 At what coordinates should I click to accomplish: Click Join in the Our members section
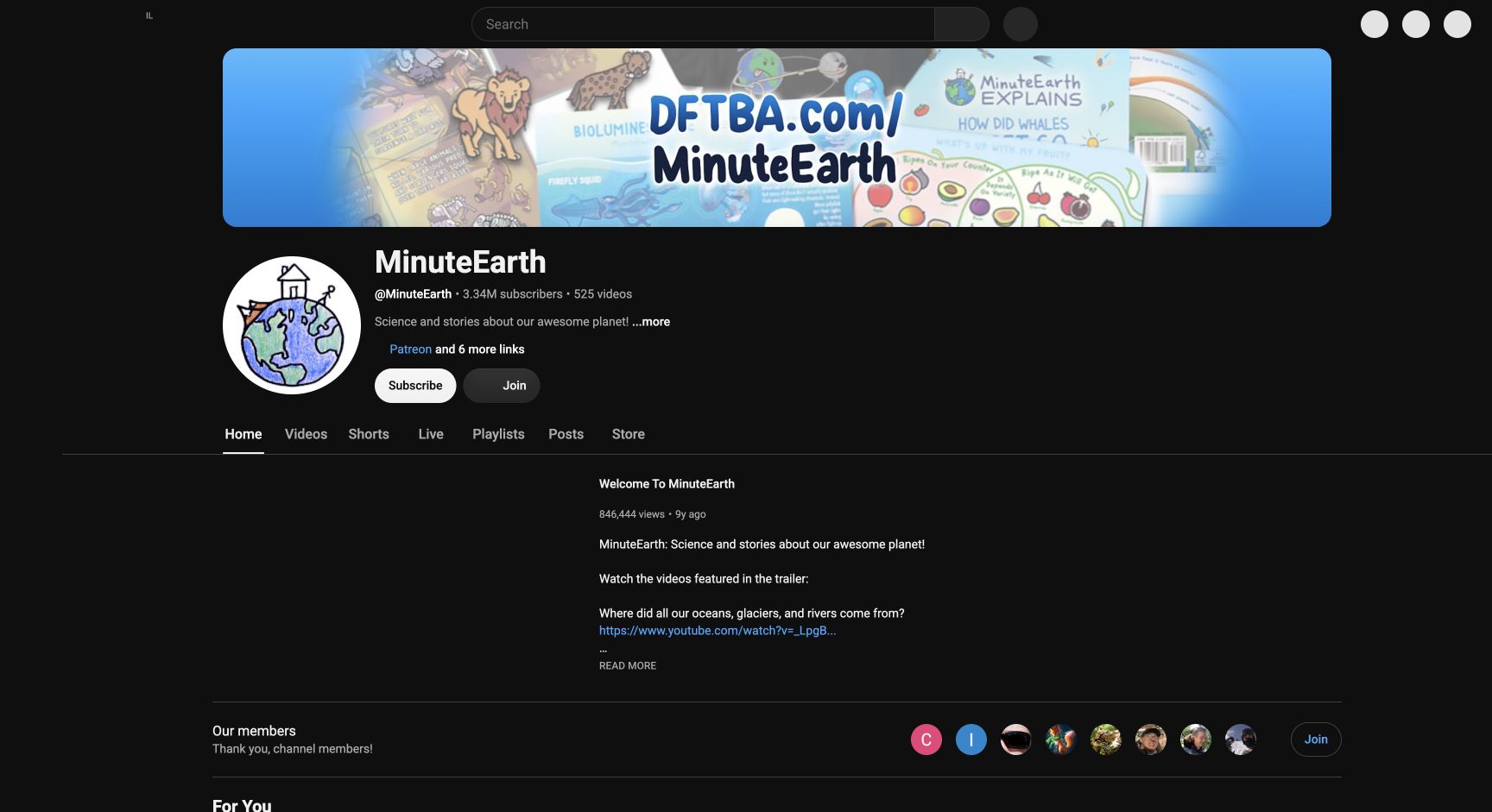pyautogui.click(x=1316, y=740)
